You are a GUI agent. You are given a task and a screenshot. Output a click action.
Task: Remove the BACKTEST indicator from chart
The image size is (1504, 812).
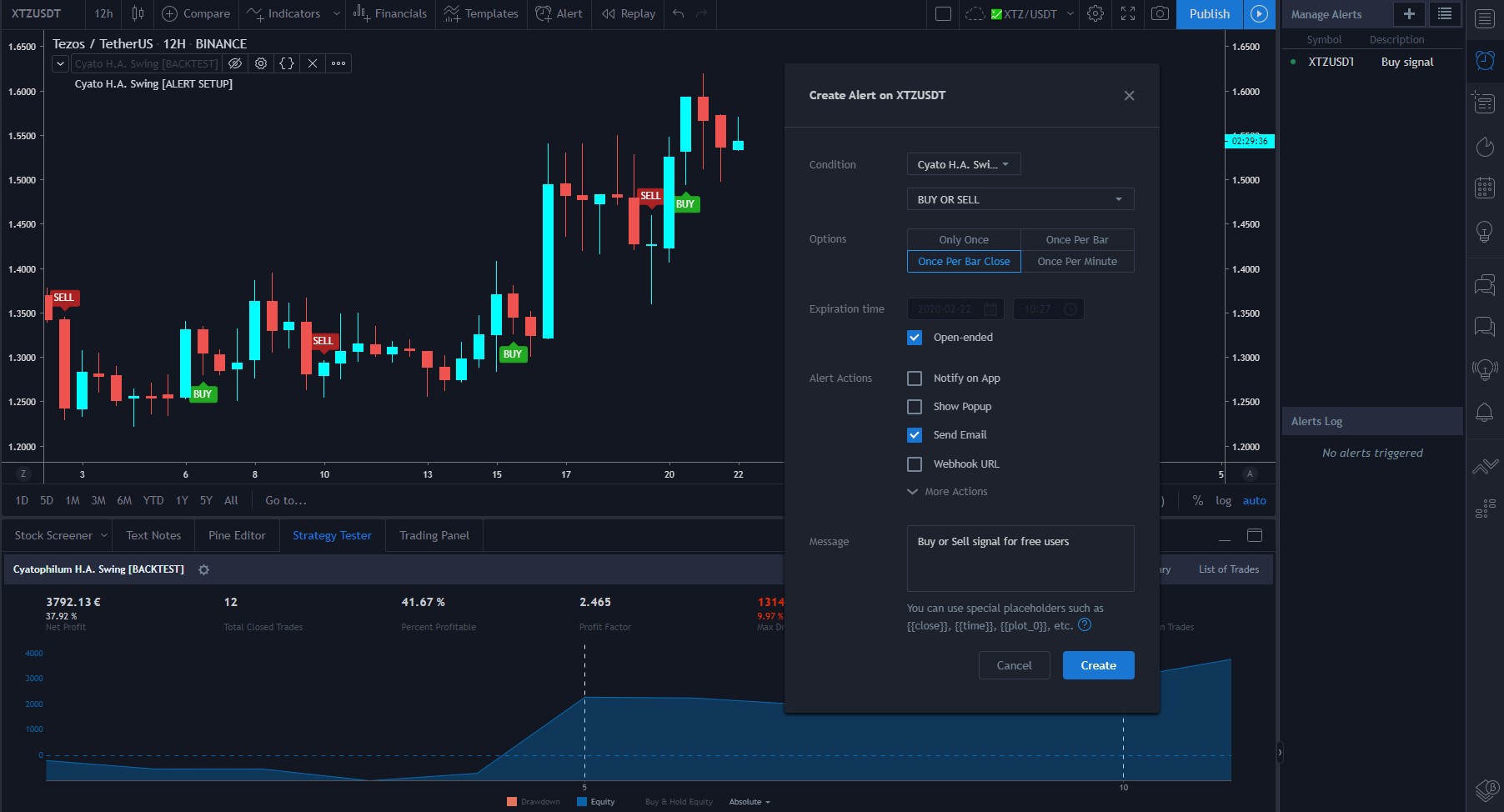pos(313,63)
